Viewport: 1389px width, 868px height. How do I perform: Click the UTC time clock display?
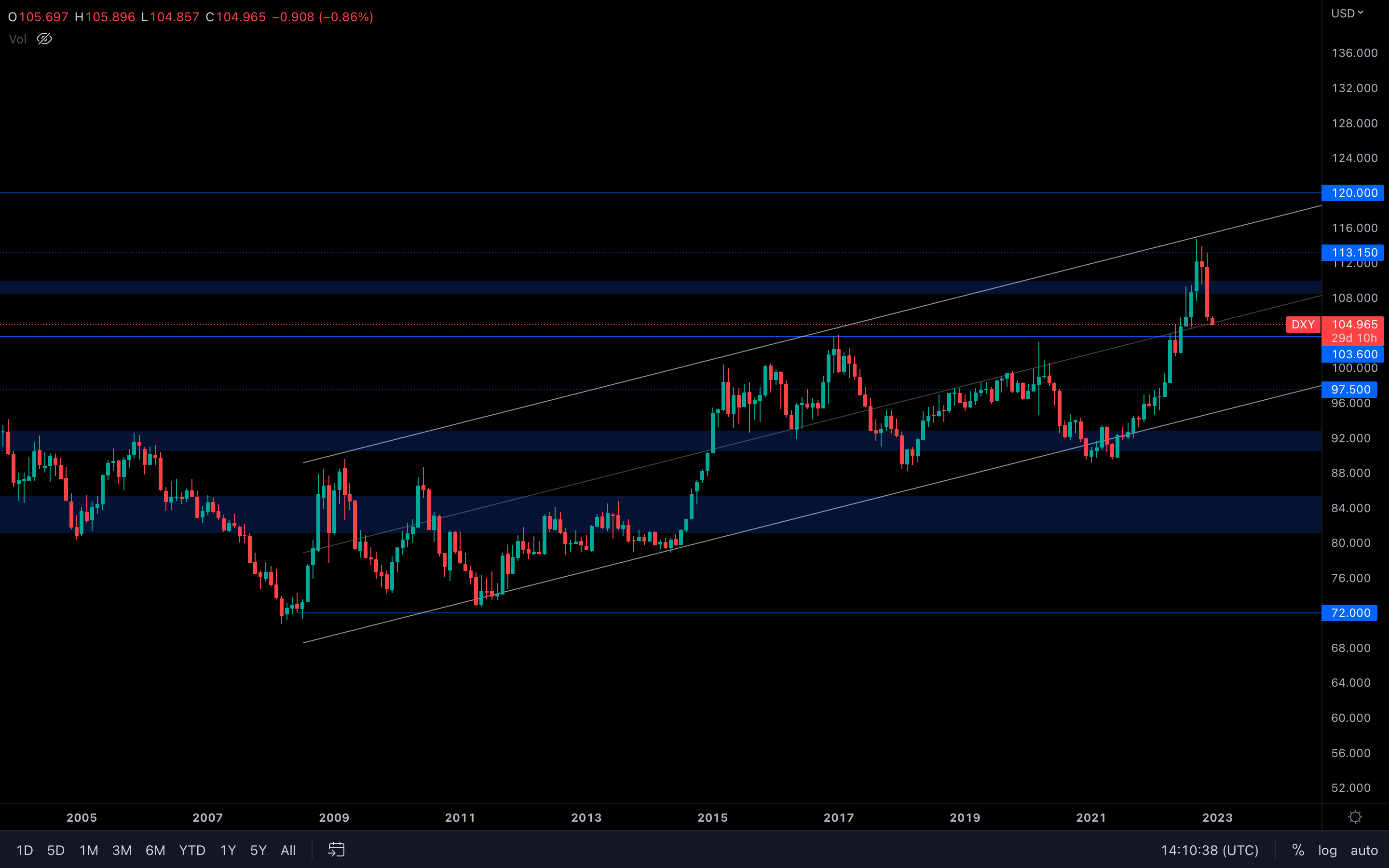pos(1210,850)
